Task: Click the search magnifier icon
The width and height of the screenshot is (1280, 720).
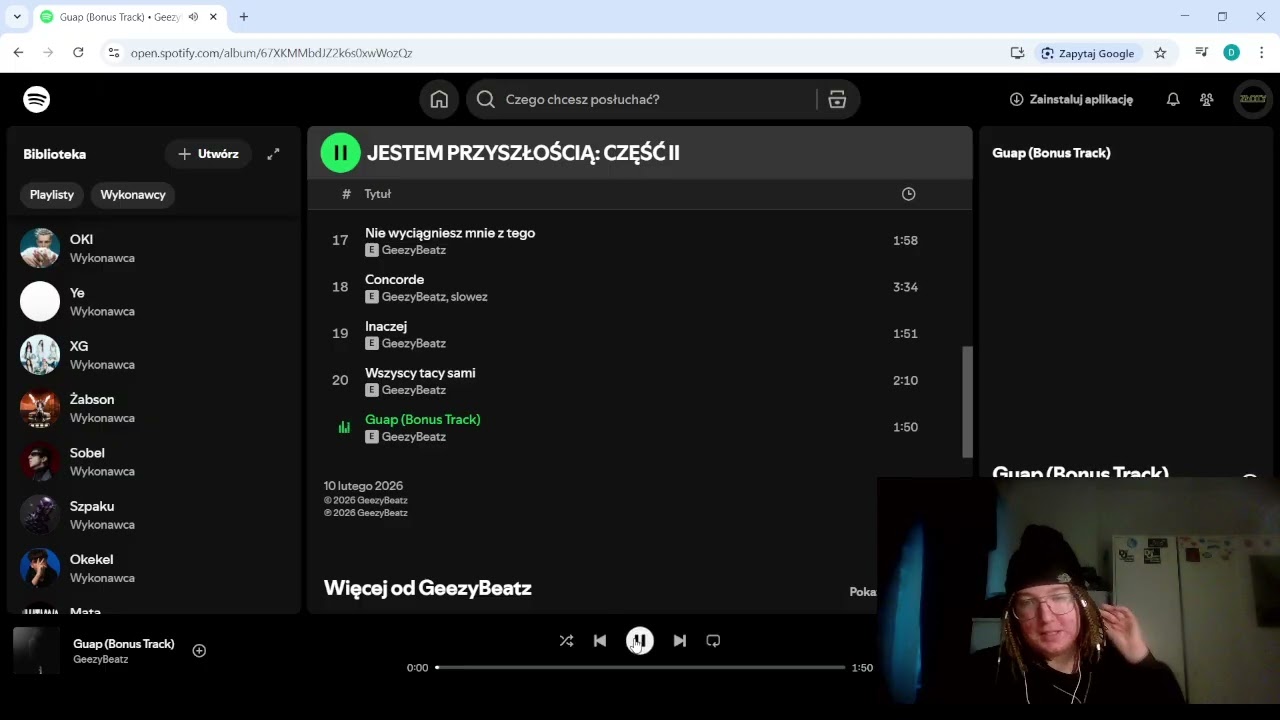Action: click(x=486, y=99)
